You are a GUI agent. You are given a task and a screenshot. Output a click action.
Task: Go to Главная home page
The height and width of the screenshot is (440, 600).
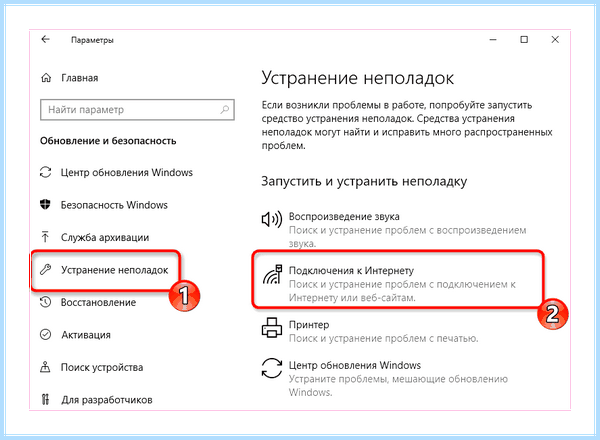tap(80, 78)
